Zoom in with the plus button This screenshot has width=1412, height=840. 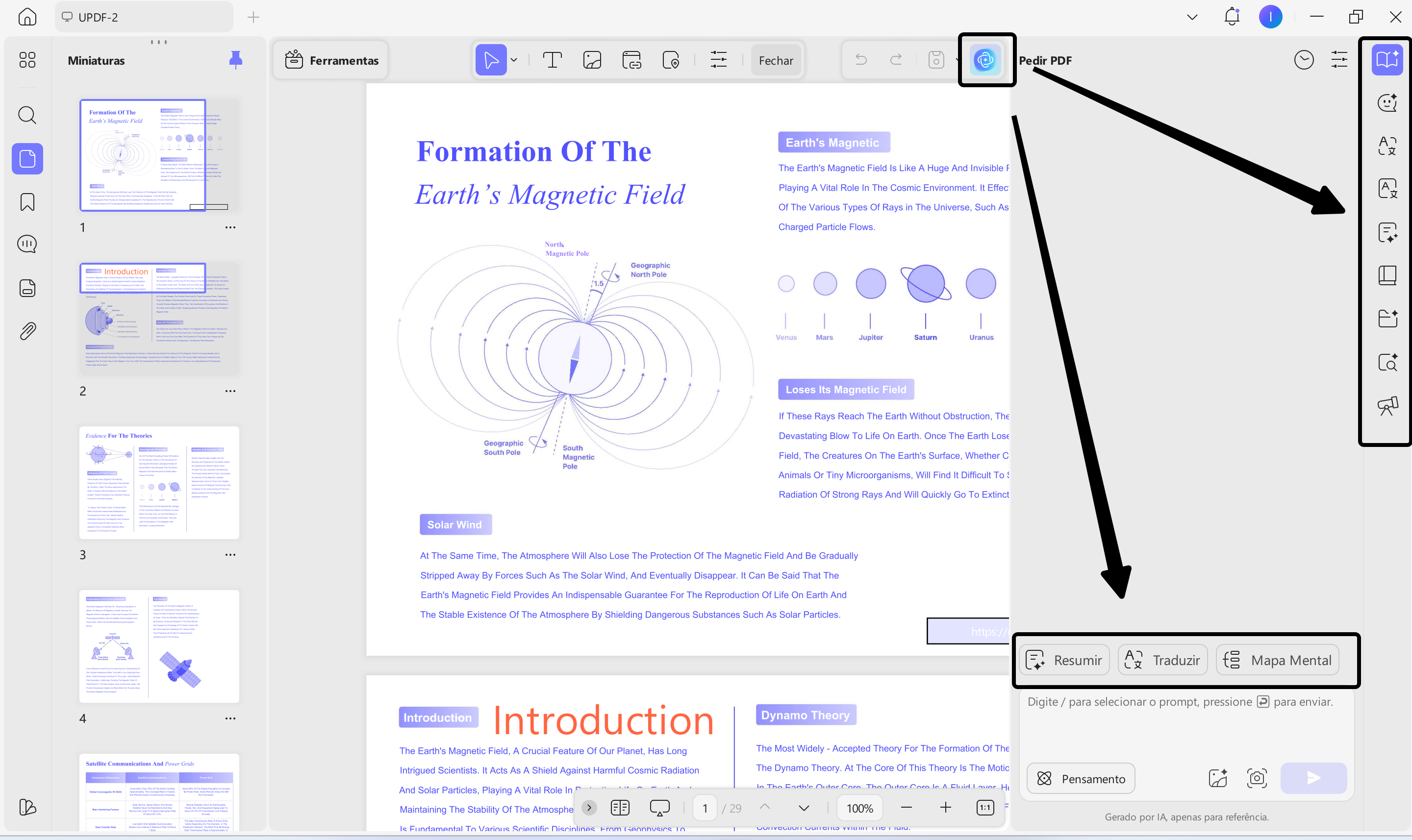[x=945, y=808]
